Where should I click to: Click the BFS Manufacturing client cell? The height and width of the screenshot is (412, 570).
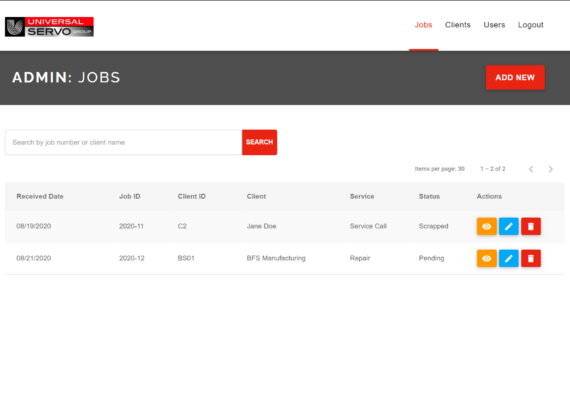click(276, 258)
